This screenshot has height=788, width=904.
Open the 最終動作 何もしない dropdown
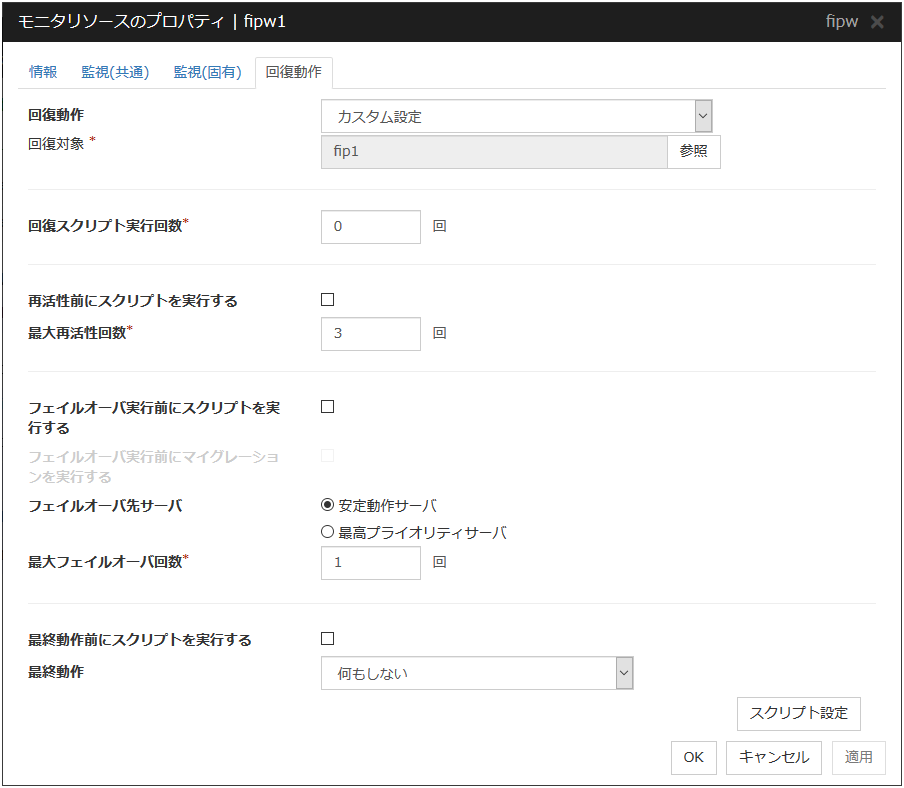(x=477, y=674)
